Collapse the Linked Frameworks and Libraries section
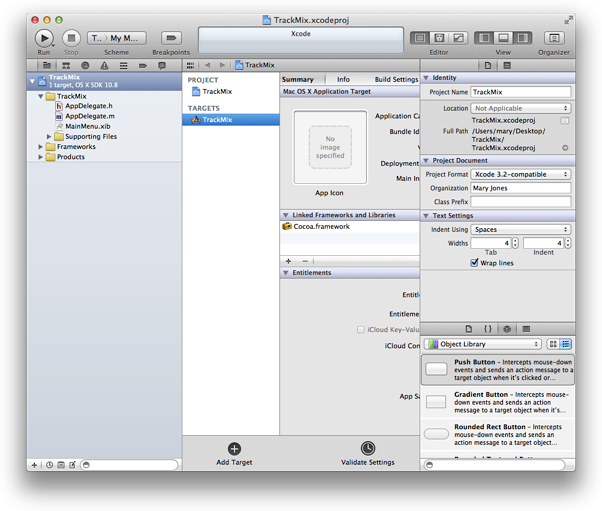Screen dimensions: 602x511 [285, 215]
